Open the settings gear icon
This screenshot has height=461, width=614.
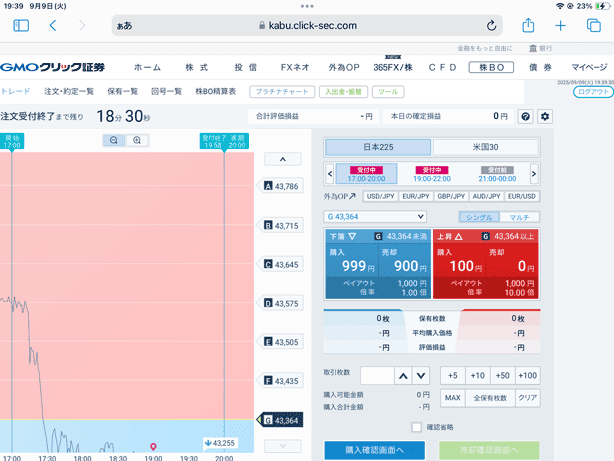point(545,117)
